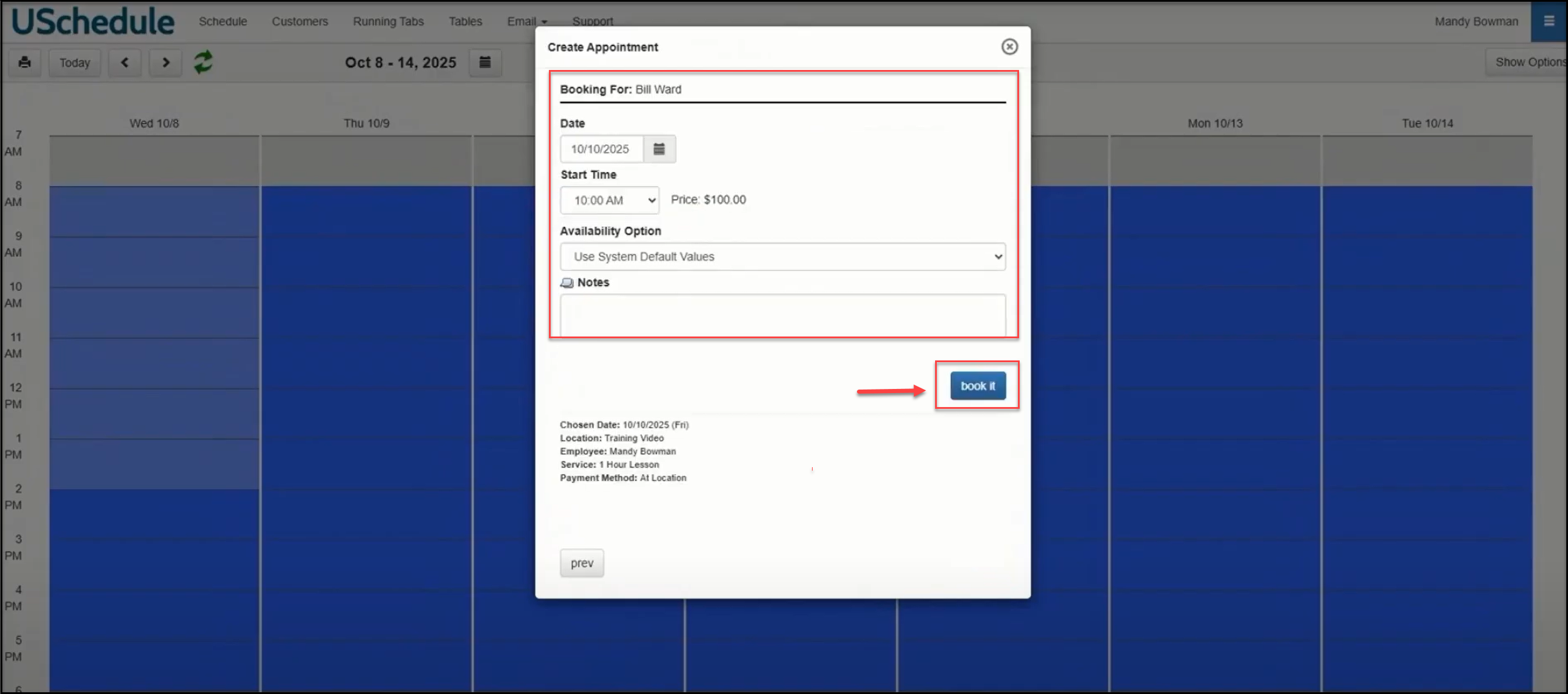Click the prev button
The image size is (1568, 694).
coord(582,563)
